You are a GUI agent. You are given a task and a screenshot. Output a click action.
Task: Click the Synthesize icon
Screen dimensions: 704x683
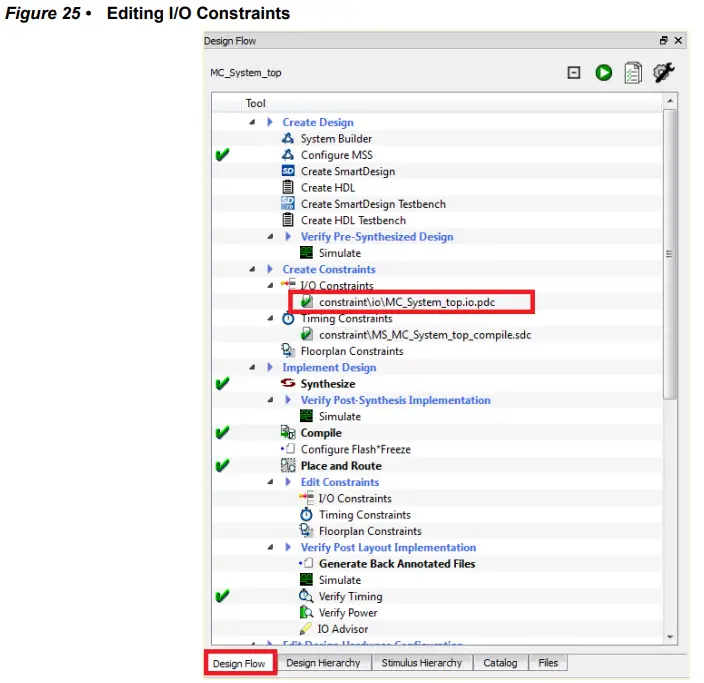(289, 384)
